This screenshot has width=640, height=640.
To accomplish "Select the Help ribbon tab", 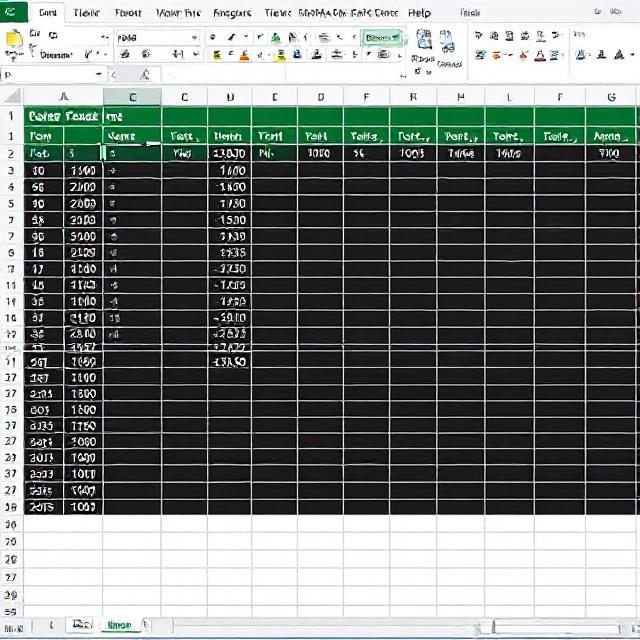I will click(419, 13).
